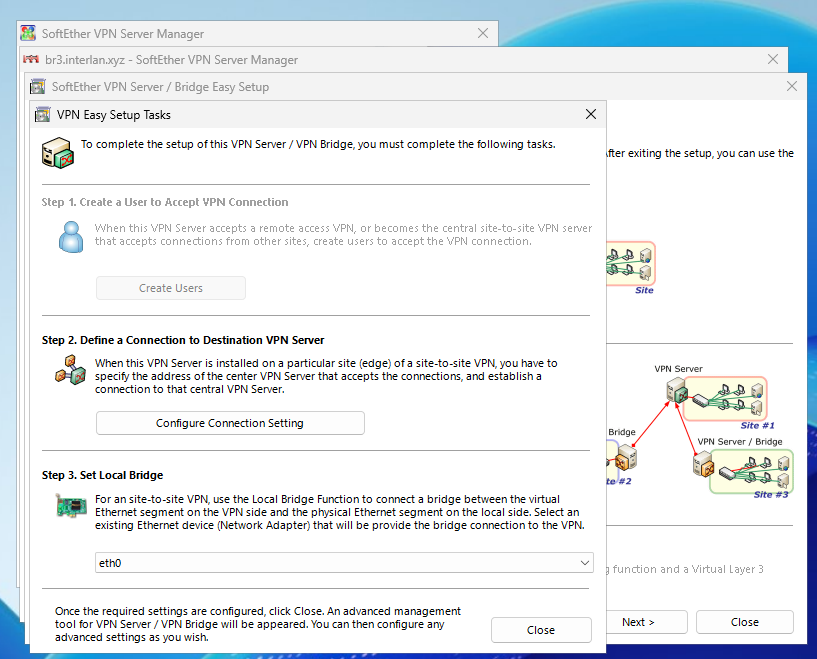Click the 'Site #1' label in the diagram
This screenshot has height=659, width=817.
758,426
